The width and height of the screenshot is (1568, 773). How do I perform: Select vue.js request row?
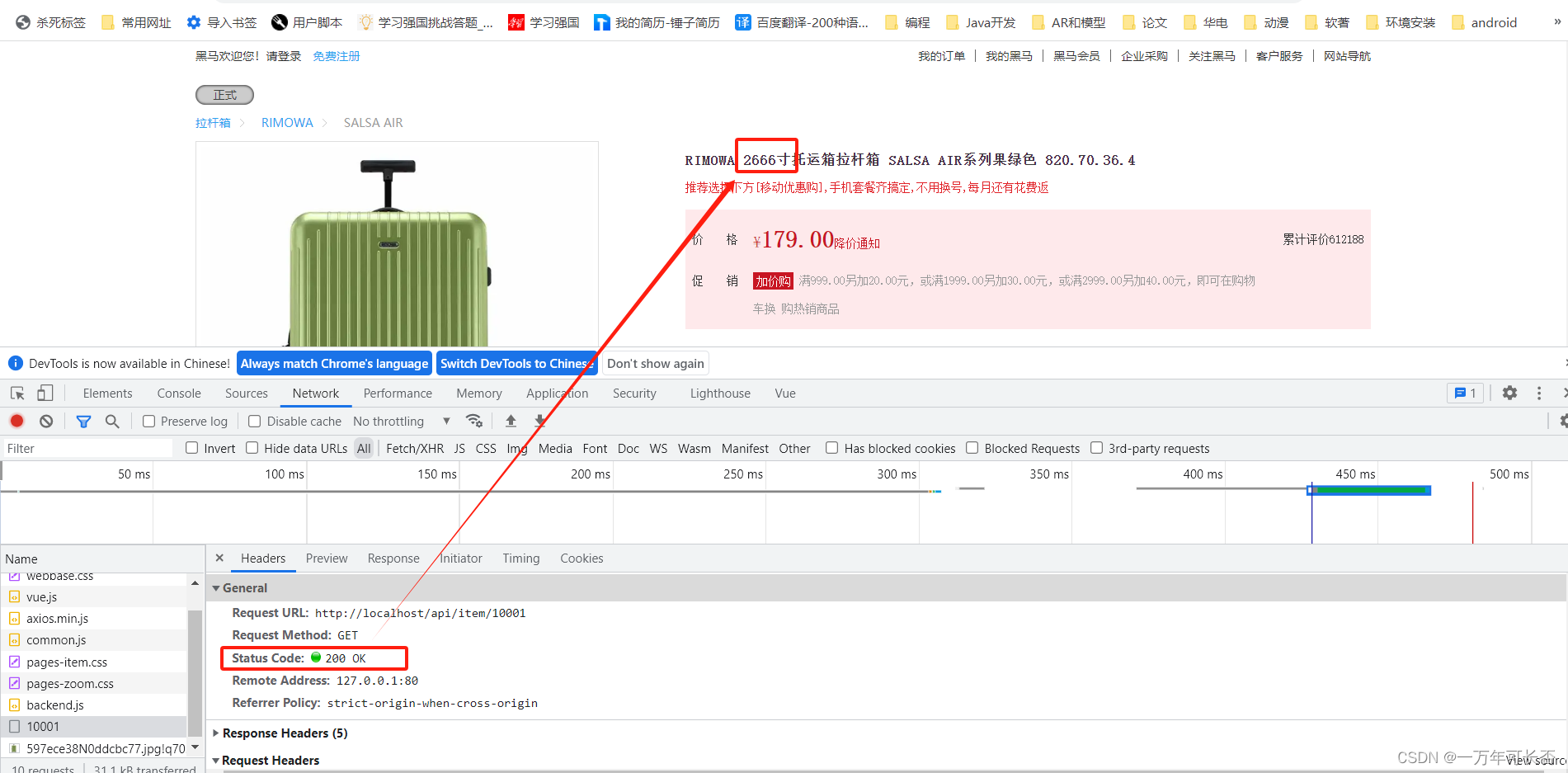[x=94, y=596]
